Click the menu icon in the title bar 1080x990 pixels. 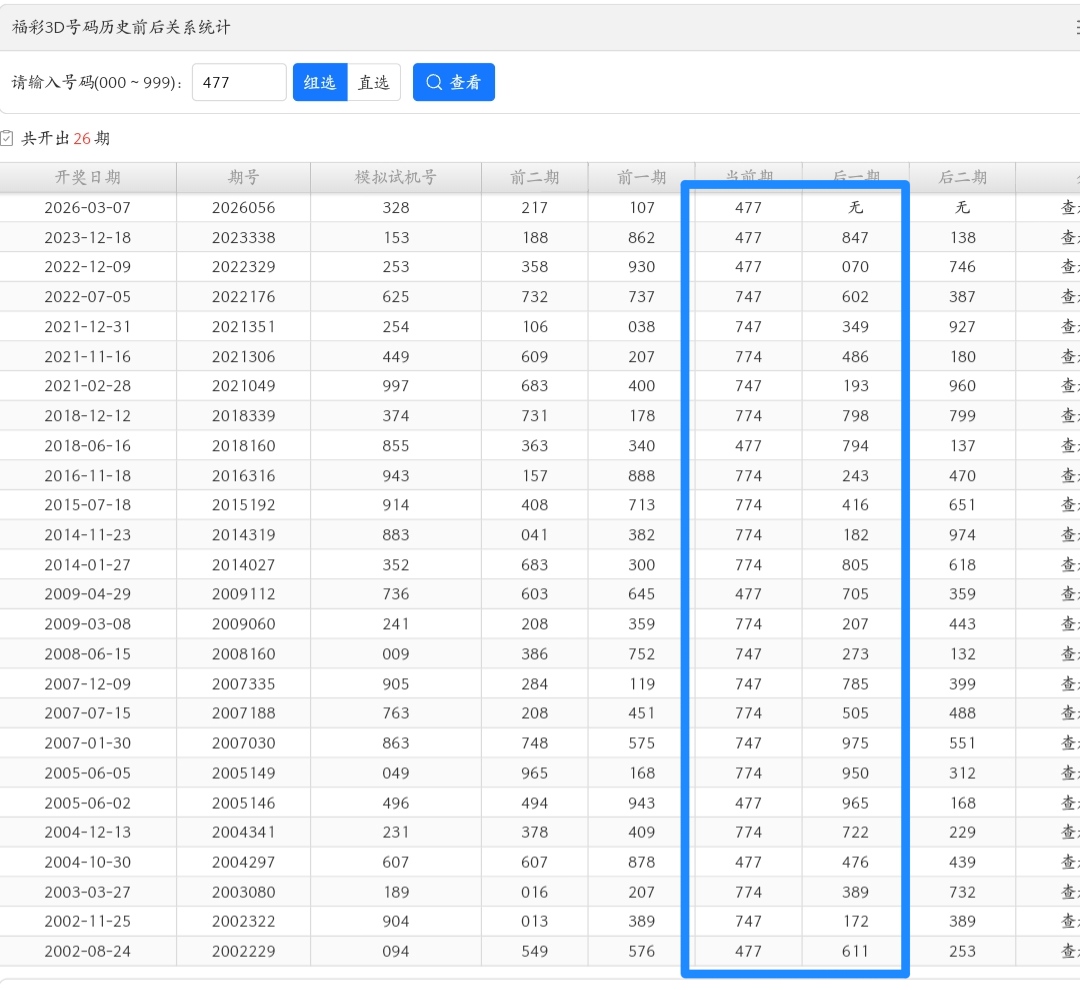pos(1076,28)
